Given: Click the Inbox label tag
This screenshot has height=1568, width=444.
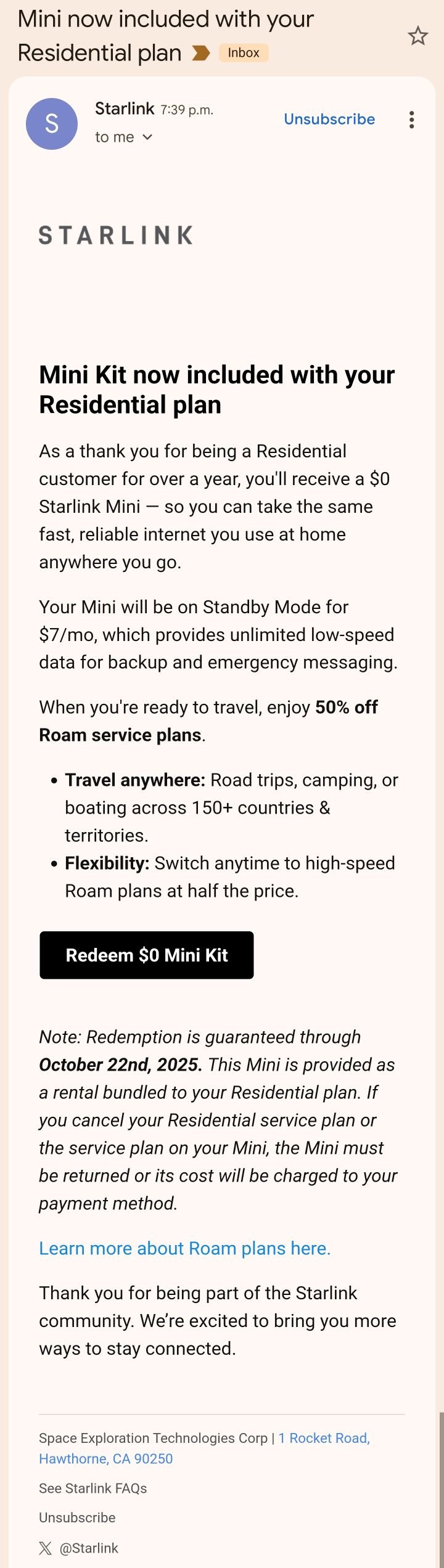Looking at the screenshot, I should click(x=244, y=53).
